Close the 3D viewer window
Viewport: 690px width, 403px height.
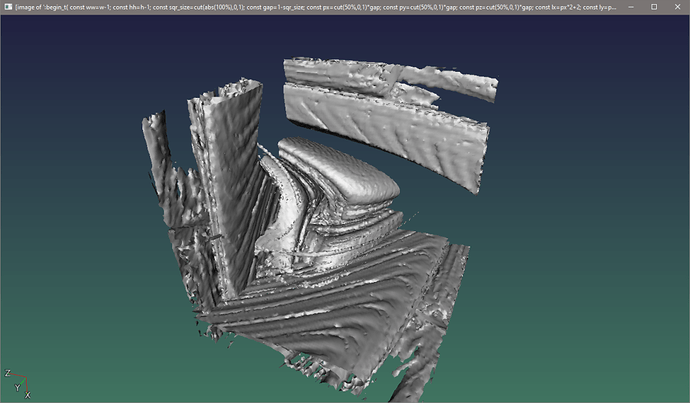[x=678, y=6]
